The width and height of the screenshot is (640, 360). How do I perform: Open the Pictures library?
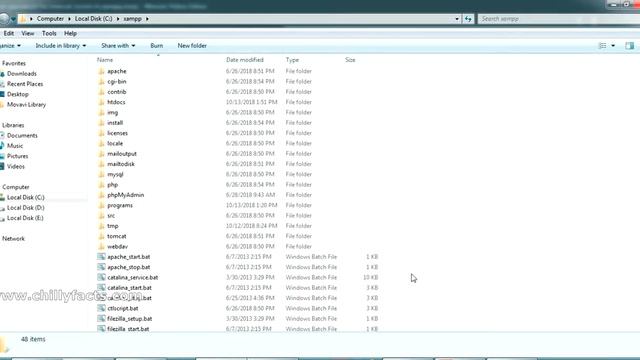pyautogui.click(x=18, y=156)
